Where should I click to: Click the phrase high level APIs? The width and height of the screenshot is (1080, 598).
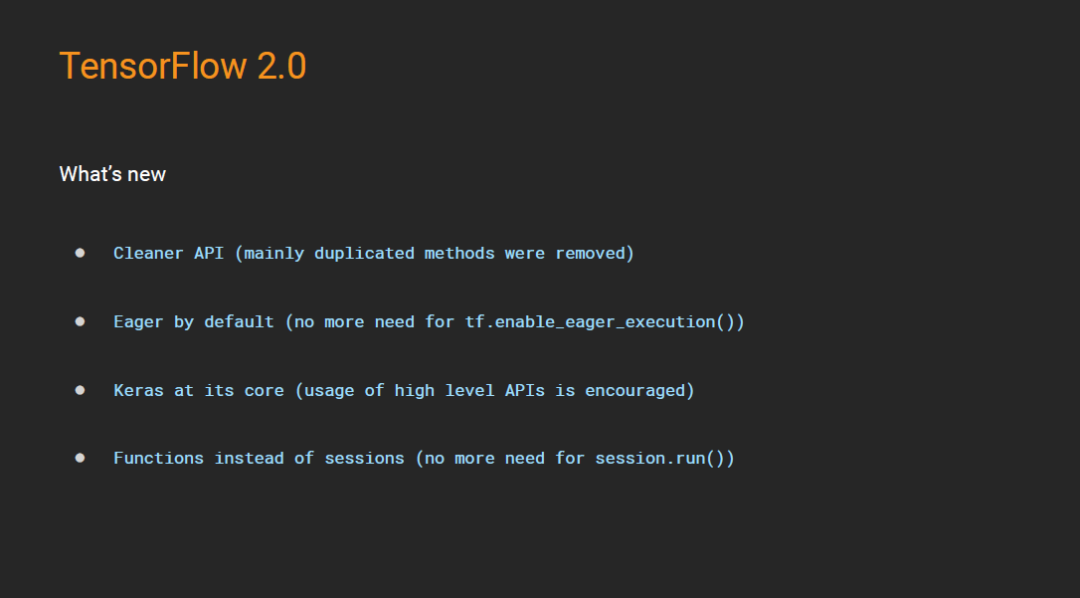tap(470, 390)
